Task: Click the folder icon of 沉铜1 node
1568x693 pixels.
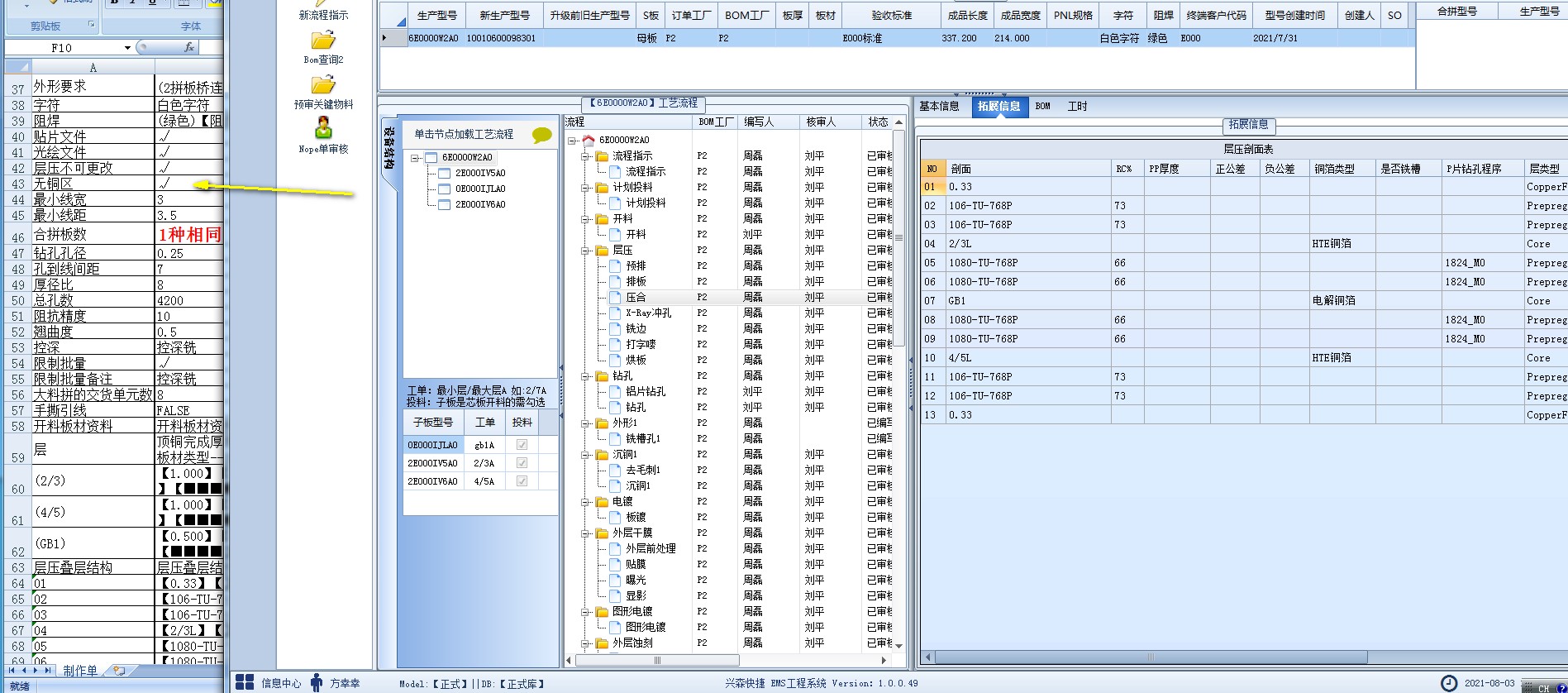Action: 602,455
